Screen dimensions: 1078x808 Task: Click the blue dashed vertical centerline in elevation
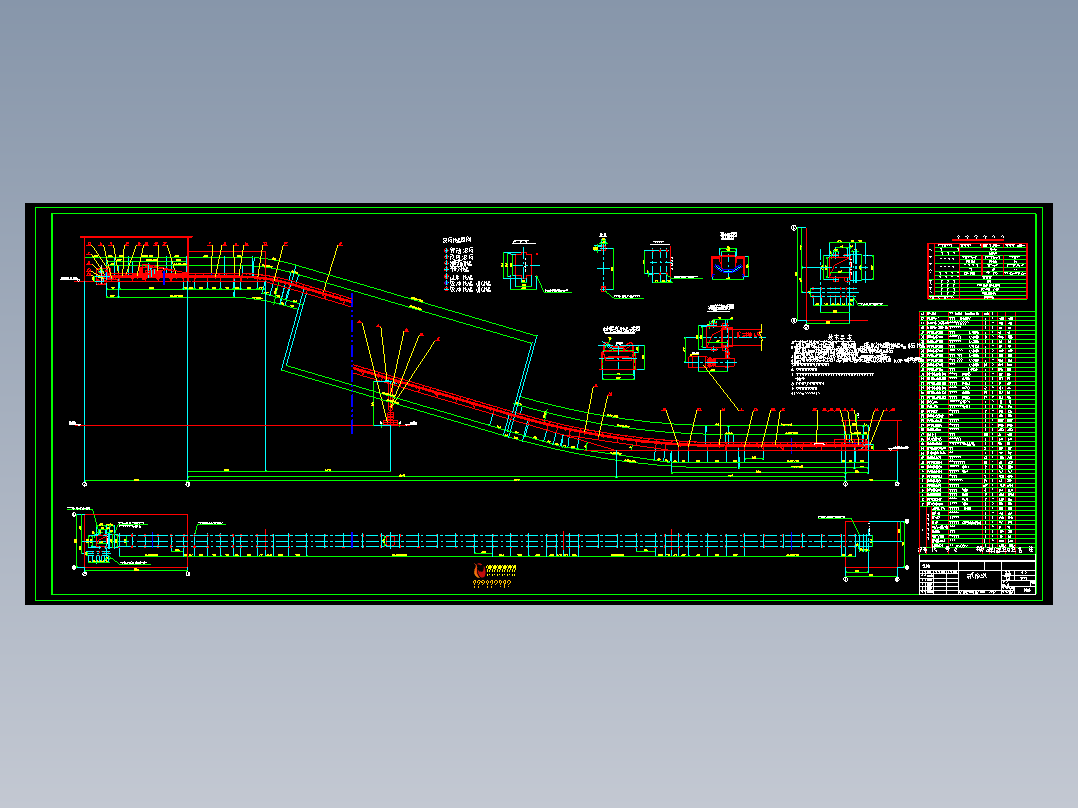point(352,363)
